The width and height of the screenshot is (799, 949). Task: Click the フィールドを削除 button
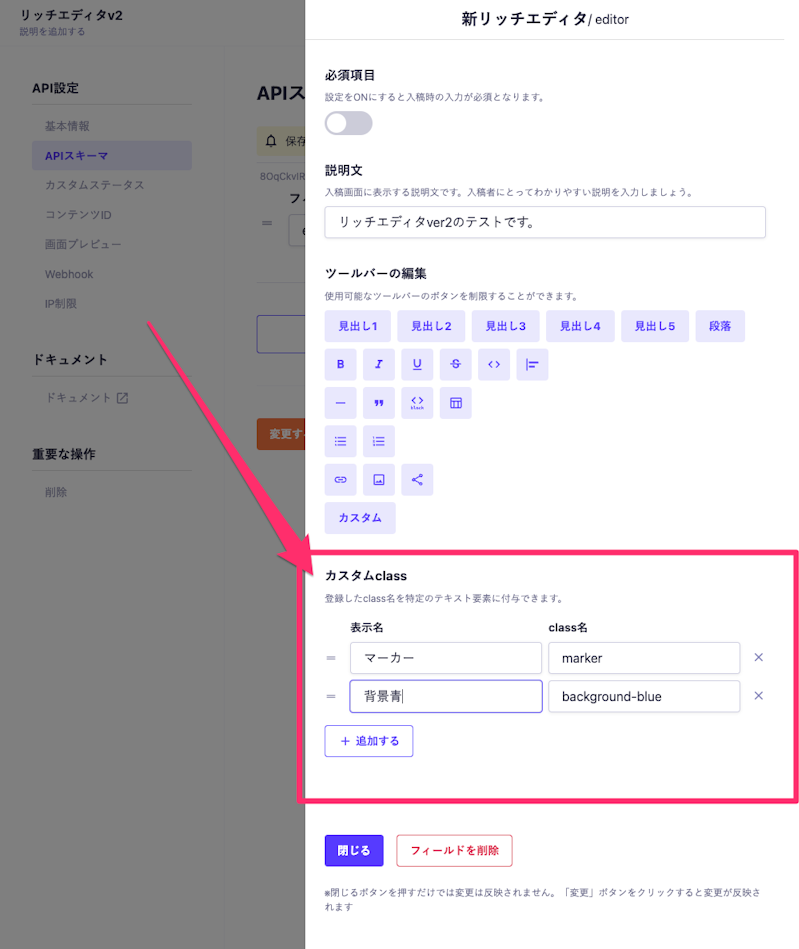[x=455, y=850]
